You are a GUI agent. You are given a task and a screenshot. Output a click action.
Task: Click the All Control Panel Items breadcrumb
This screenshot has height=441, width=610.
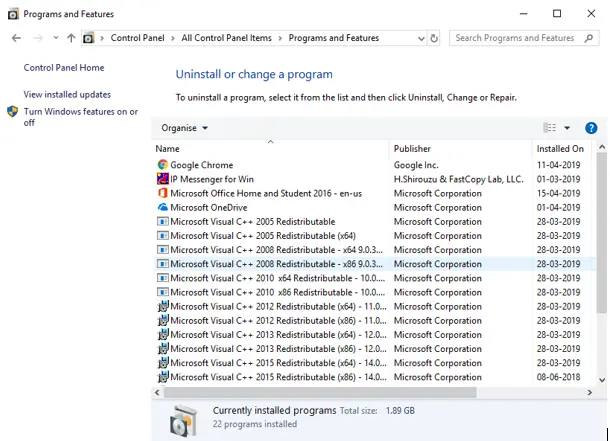(226, 38)
